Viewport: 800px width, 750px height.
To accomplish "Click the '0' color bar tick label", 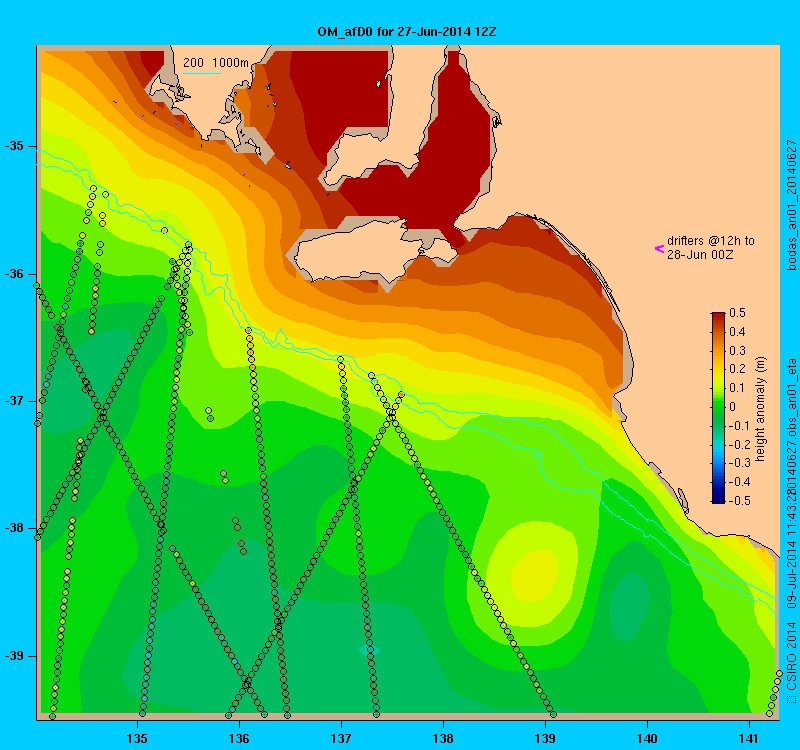I will 733,407.
